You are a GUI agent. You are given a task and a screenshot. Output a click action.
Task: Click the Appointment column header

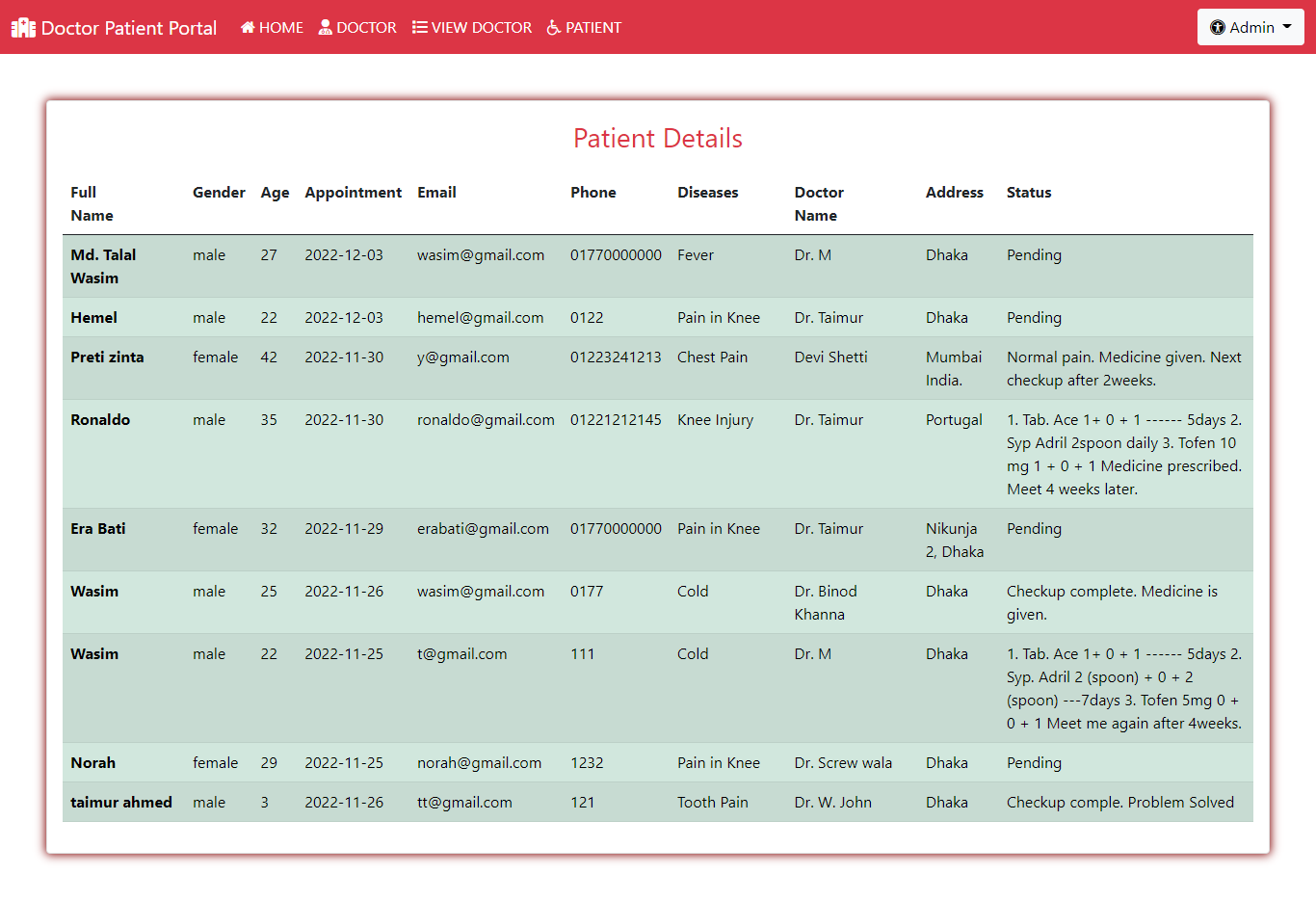353,193
